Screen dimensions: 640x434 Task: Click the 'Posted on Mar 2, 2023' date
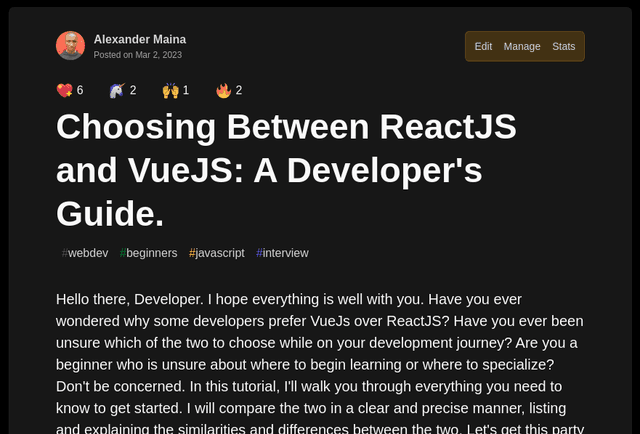pos(138,55)
